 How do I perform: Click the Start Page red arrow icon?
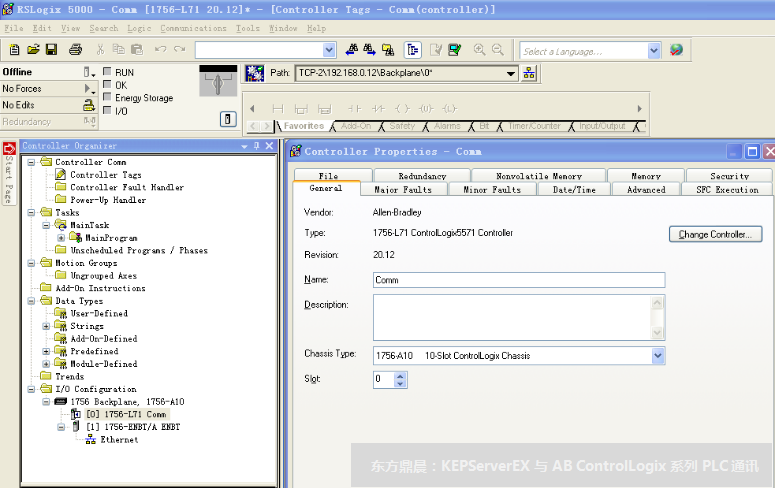[9, 148]
